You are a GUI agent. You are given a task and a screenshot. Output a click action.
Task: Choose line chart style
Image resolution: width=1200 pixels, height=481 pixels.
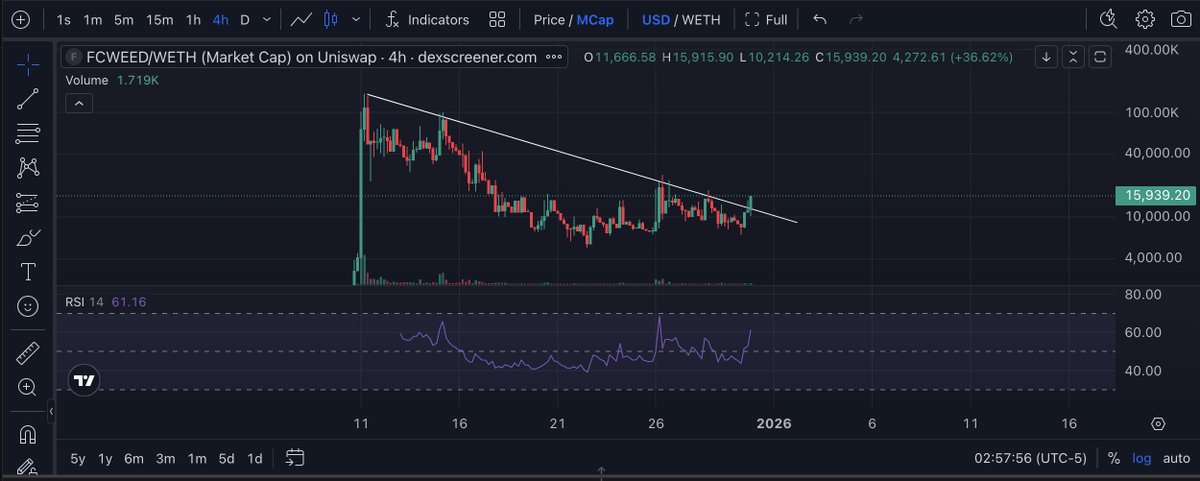pos(300,19)
